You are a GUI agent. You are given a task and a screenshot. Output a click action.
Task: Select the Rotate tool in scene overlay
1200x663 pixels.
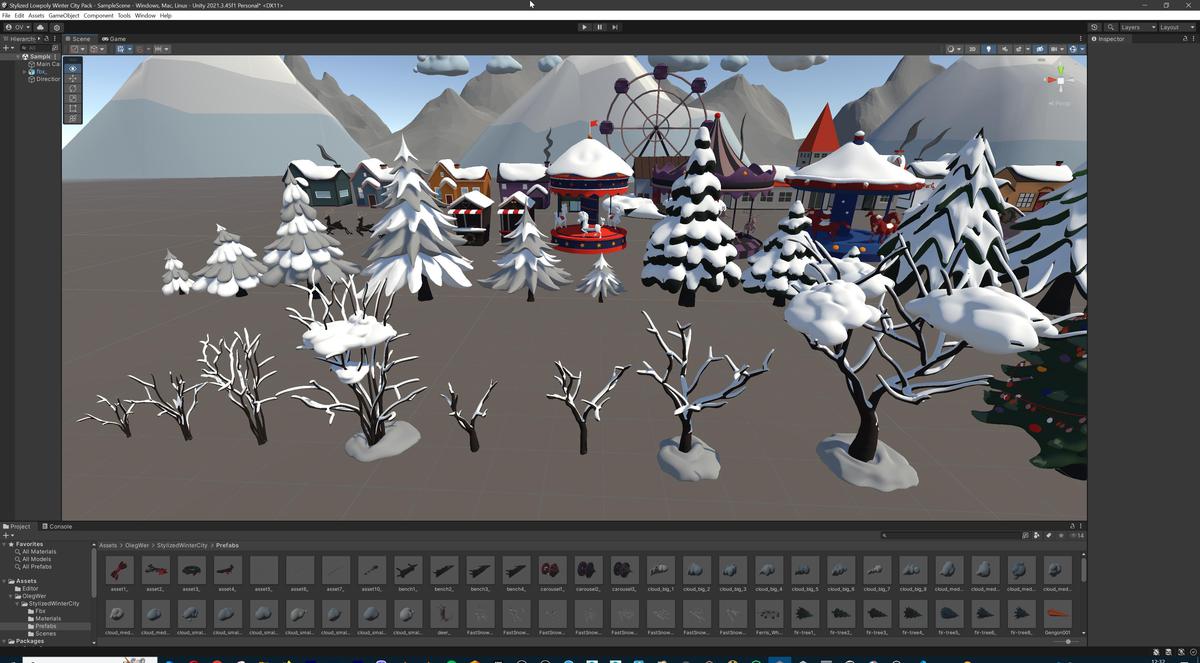click(72, 88)
